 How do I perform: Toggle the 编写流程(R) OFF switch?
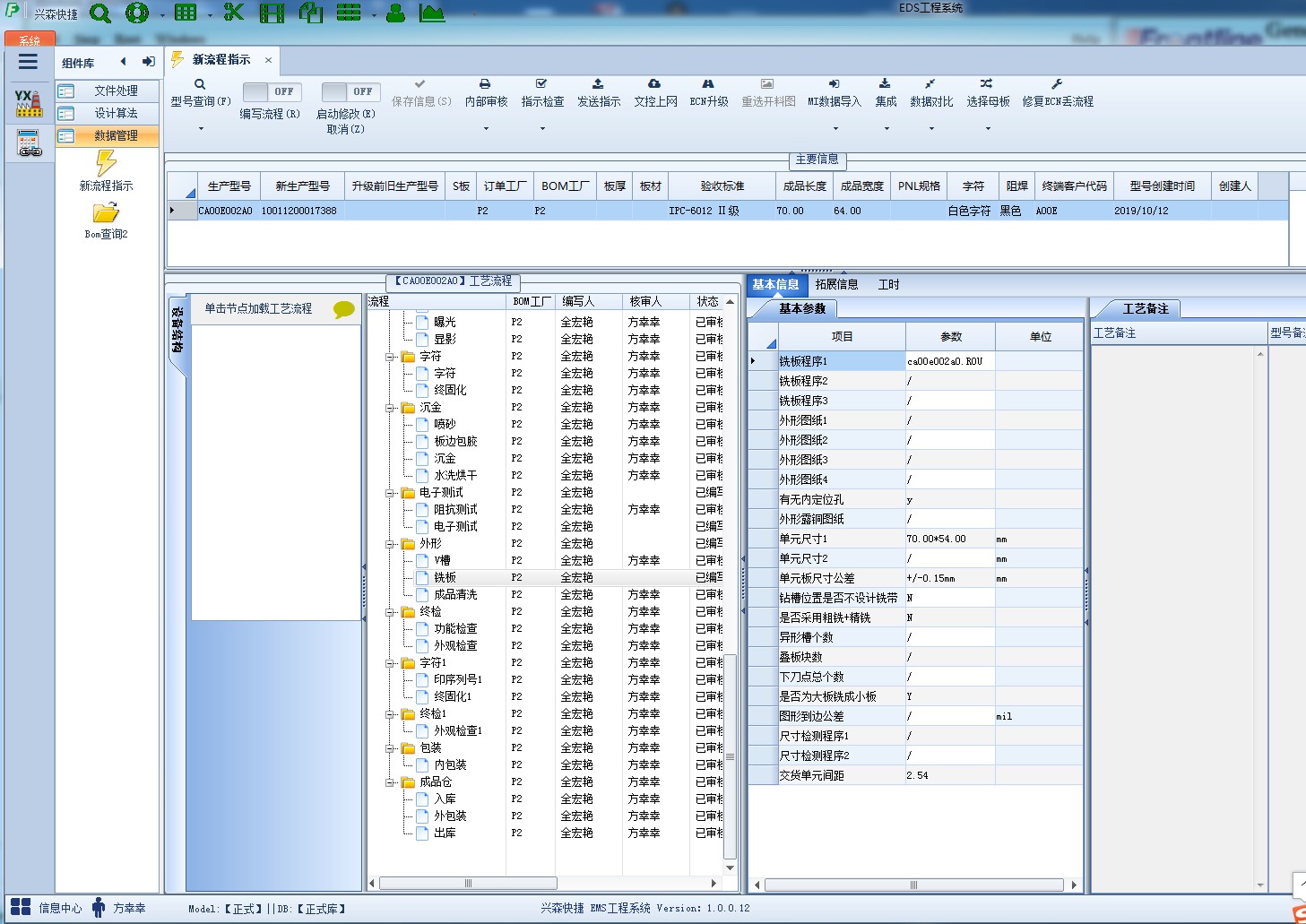tap(272, 91)
